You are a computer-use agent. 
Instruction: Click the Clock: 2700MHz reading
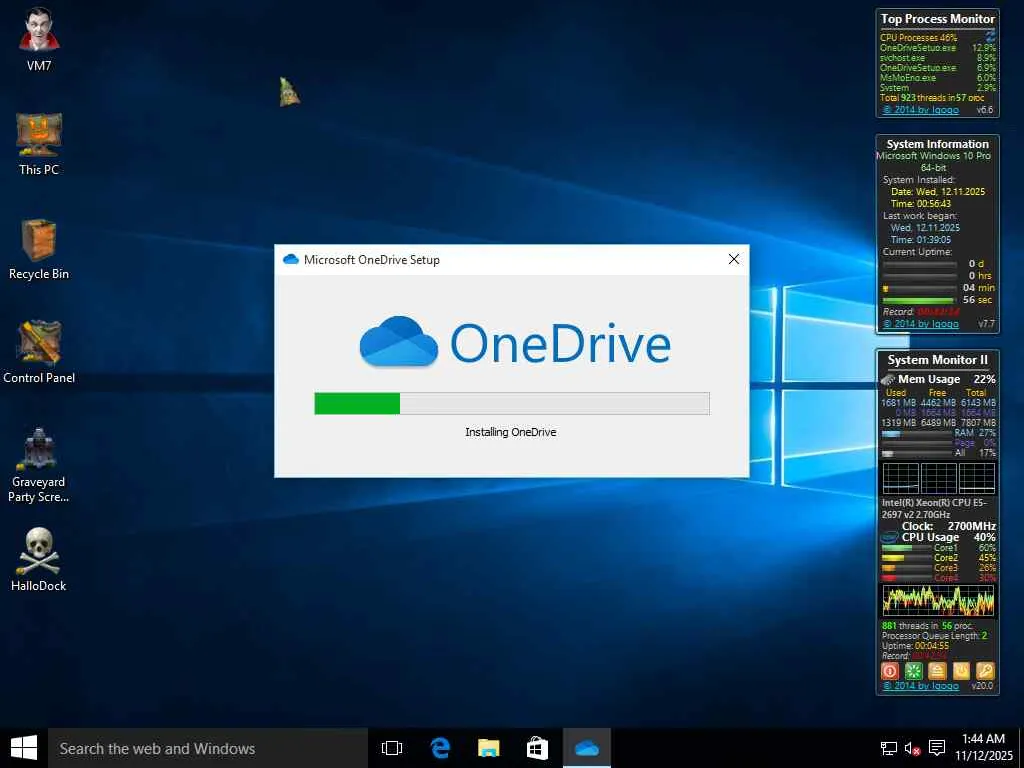(x=948, y=526)
